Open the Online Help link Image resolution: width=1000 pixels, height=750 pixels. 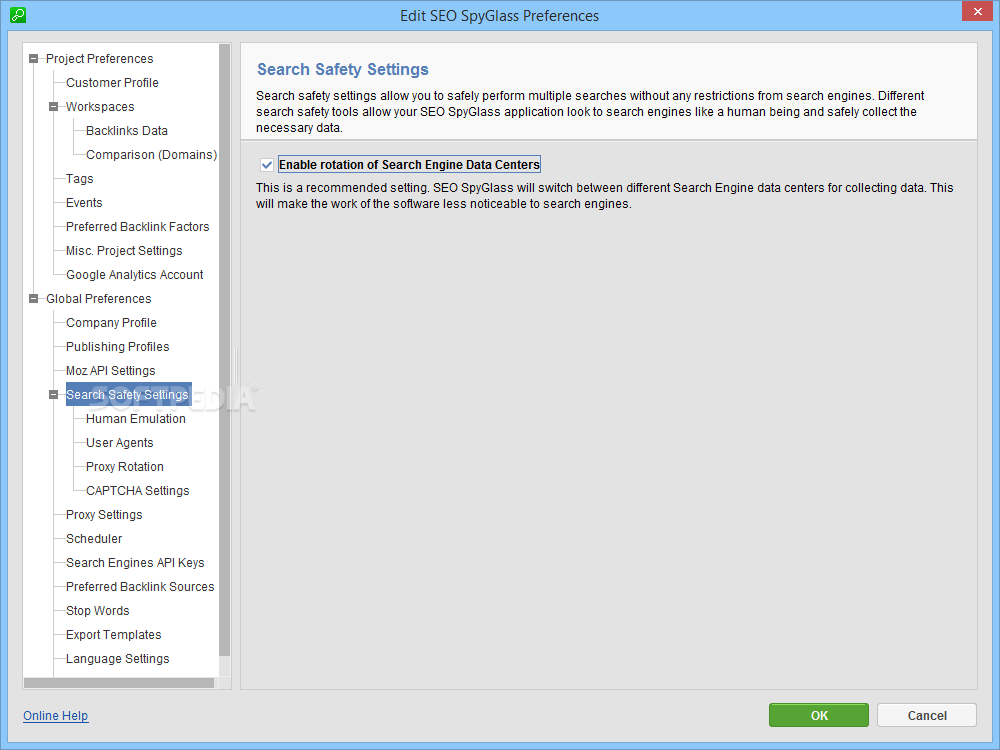[x=55, y=716]
